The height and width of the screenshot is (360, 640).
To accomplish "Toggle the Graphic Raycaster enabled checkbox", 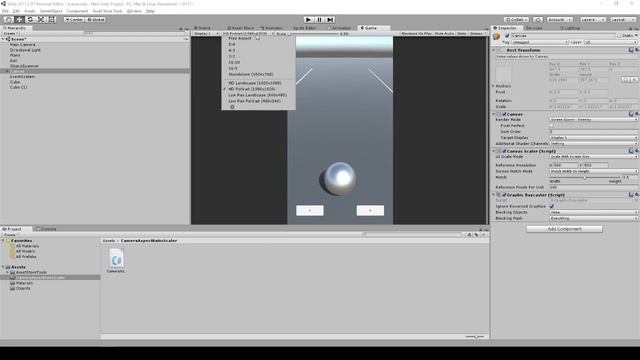I will [504, 195].
